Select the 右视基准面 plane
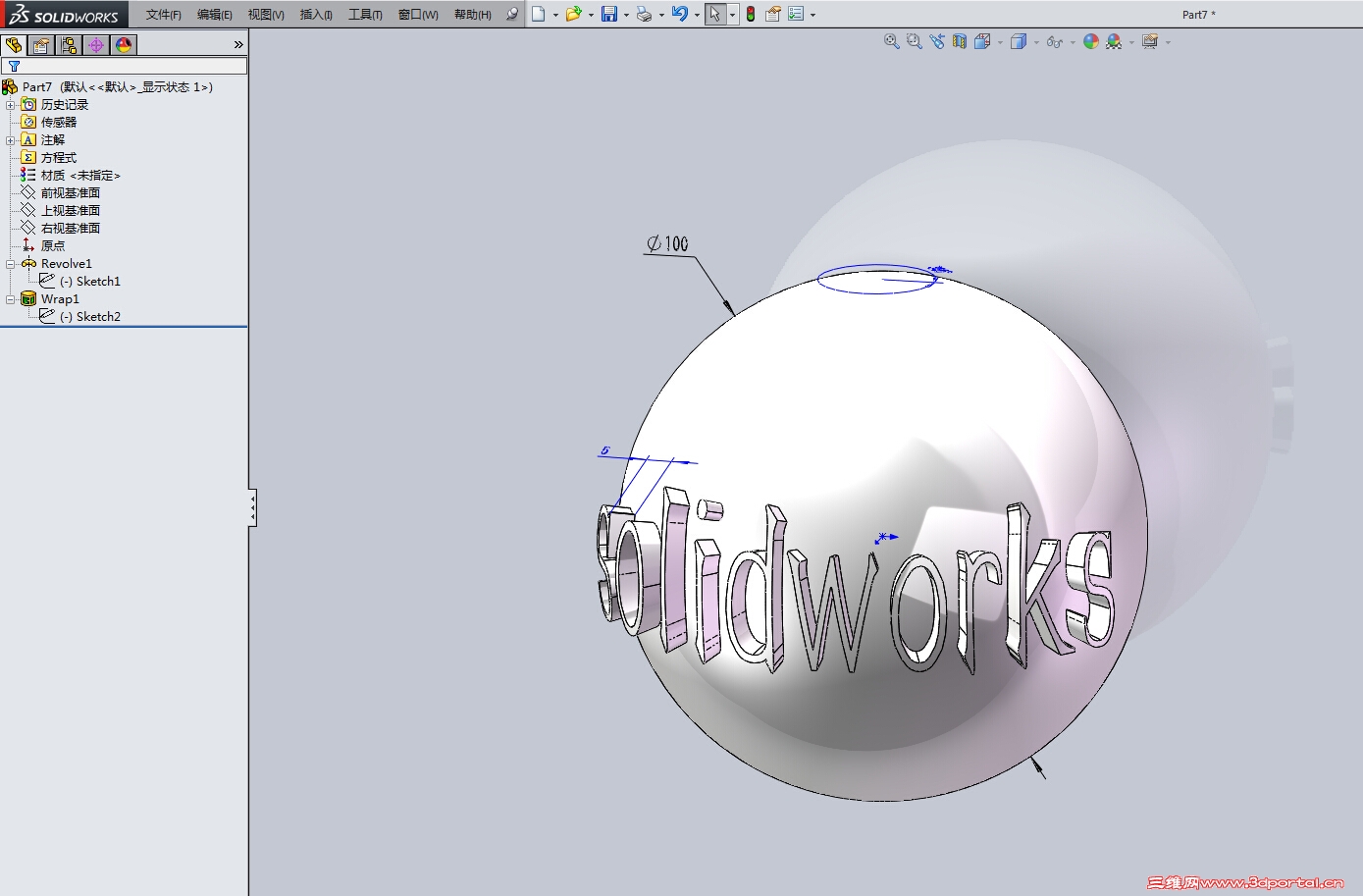This screenshot has width=1363, height=896. point(61,228)
